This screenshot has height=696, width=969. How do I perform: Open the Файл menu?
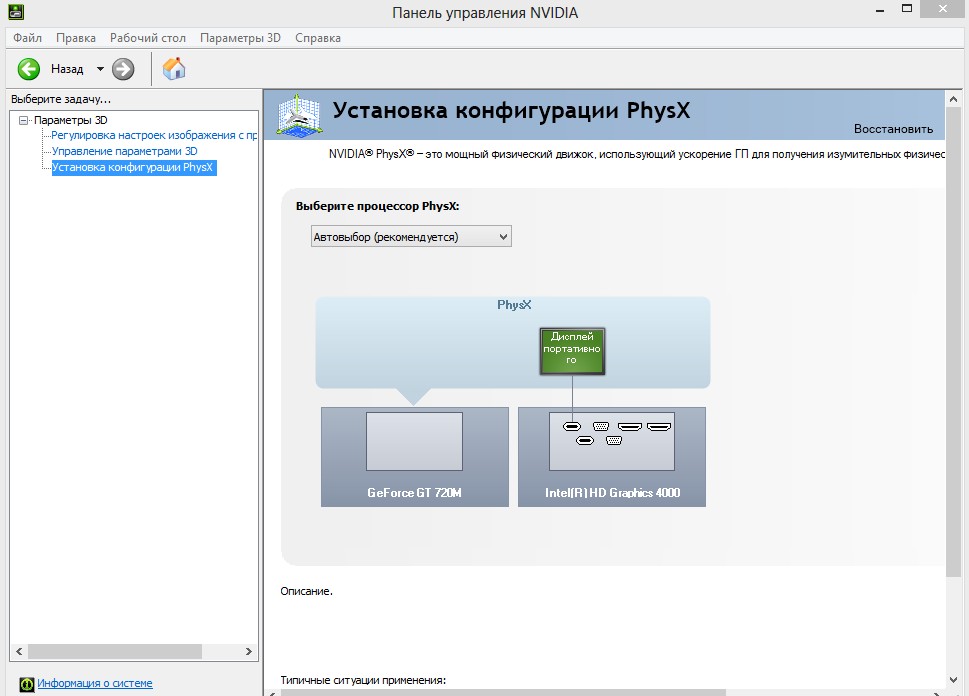click(28, 38)
